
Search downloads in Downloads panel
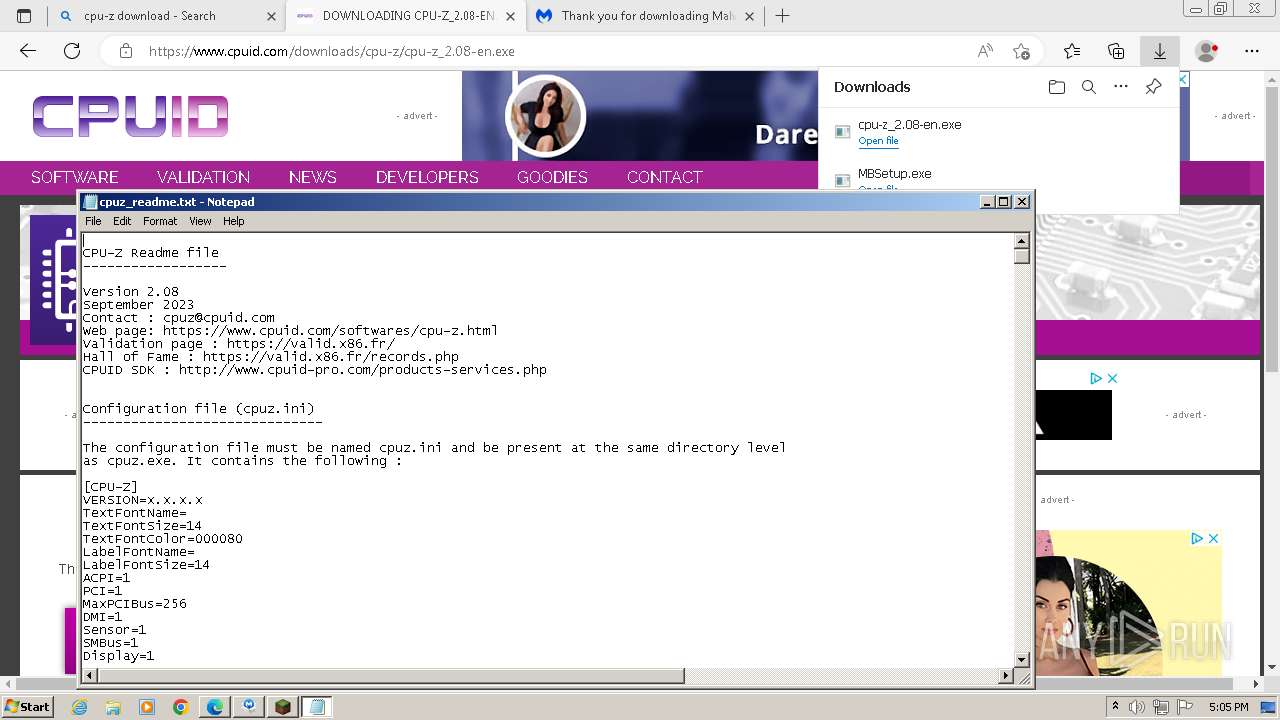coord(1089,87)
